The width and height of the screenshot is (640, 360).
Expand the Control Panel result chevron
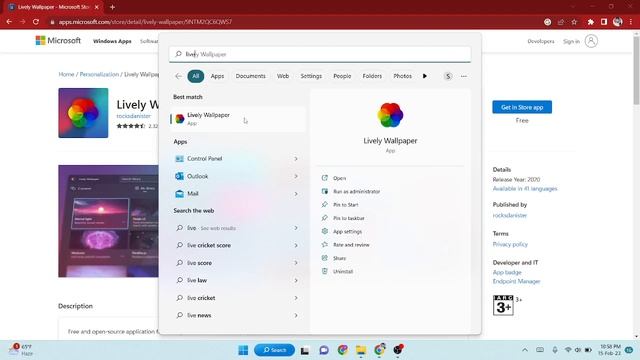pyautogui.click(x=296, y=159)
